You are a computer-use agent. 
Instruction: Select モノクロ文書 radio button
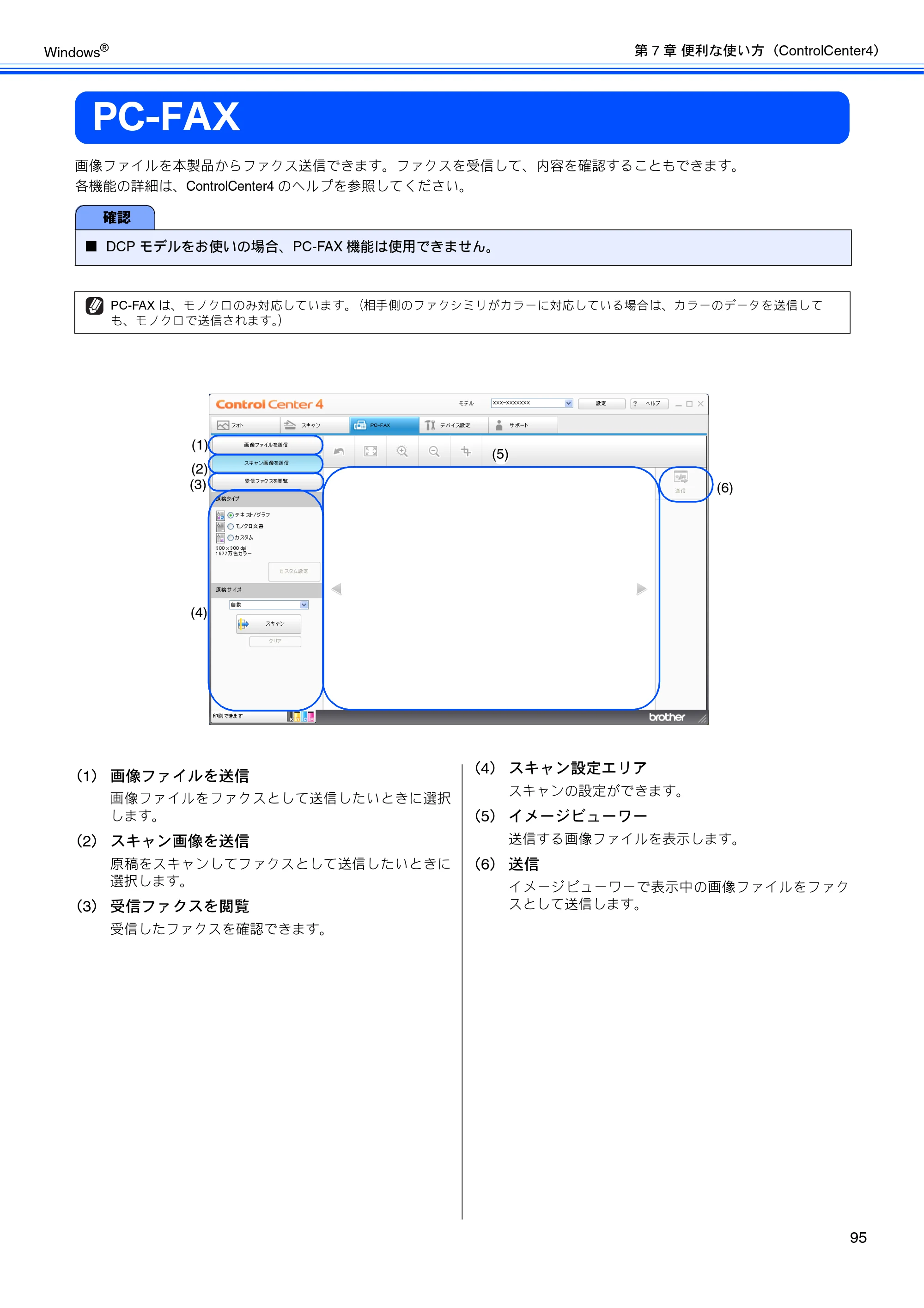coord(231,526)
